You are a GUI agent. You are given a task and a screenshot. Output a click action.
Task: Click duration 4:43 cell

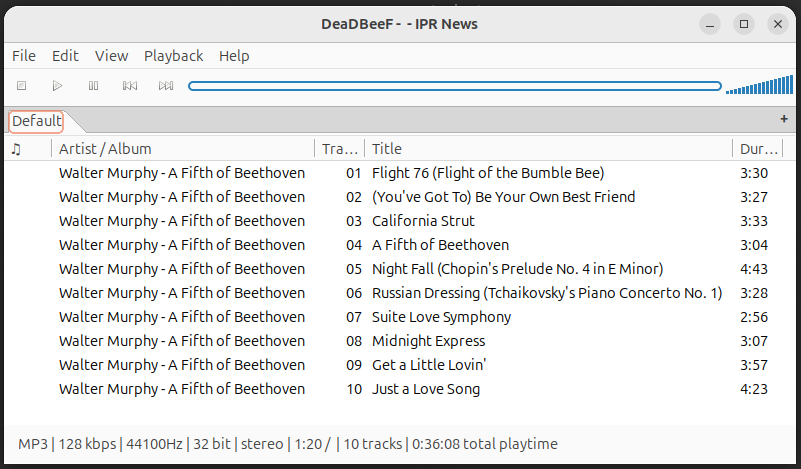[754, 269]
